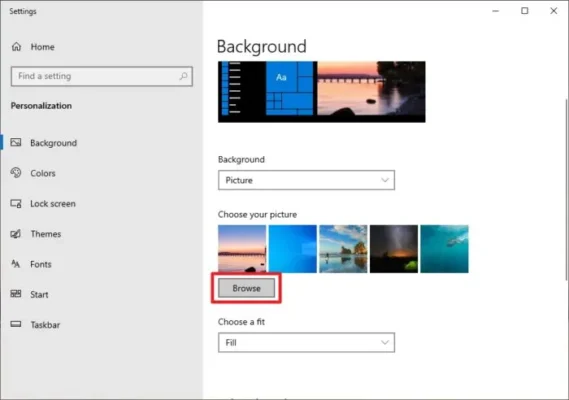
Task: Go to the Lock screen section
Action: pos(53,204)
